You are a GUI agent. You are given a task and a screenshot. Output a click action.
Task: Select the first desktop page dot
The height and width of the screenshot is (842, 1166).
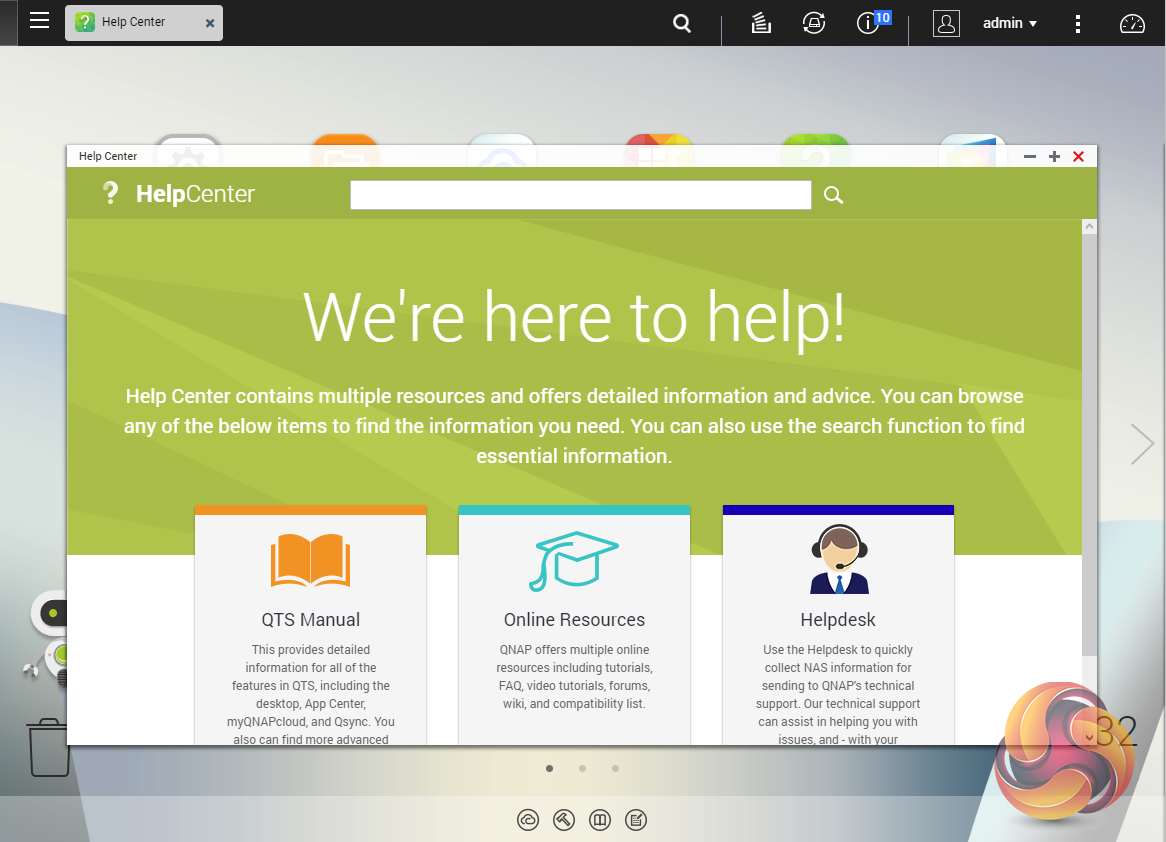coord(550,768)
